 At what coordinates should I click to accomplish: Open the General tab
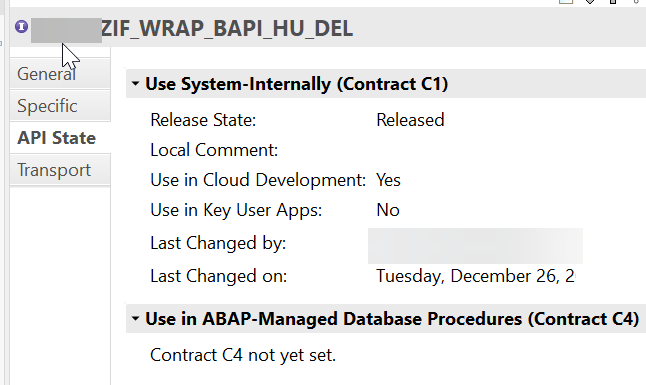pos(60,74)
